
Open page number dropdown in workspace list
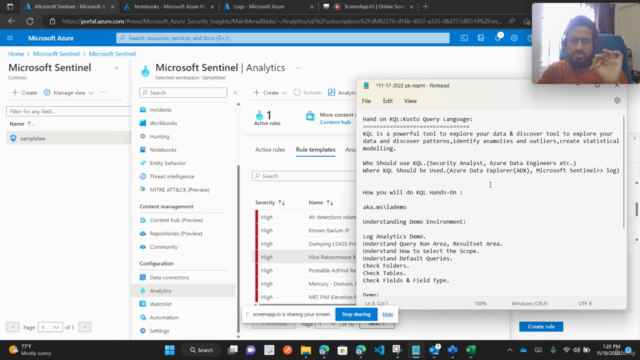click(x=50, y=327)
